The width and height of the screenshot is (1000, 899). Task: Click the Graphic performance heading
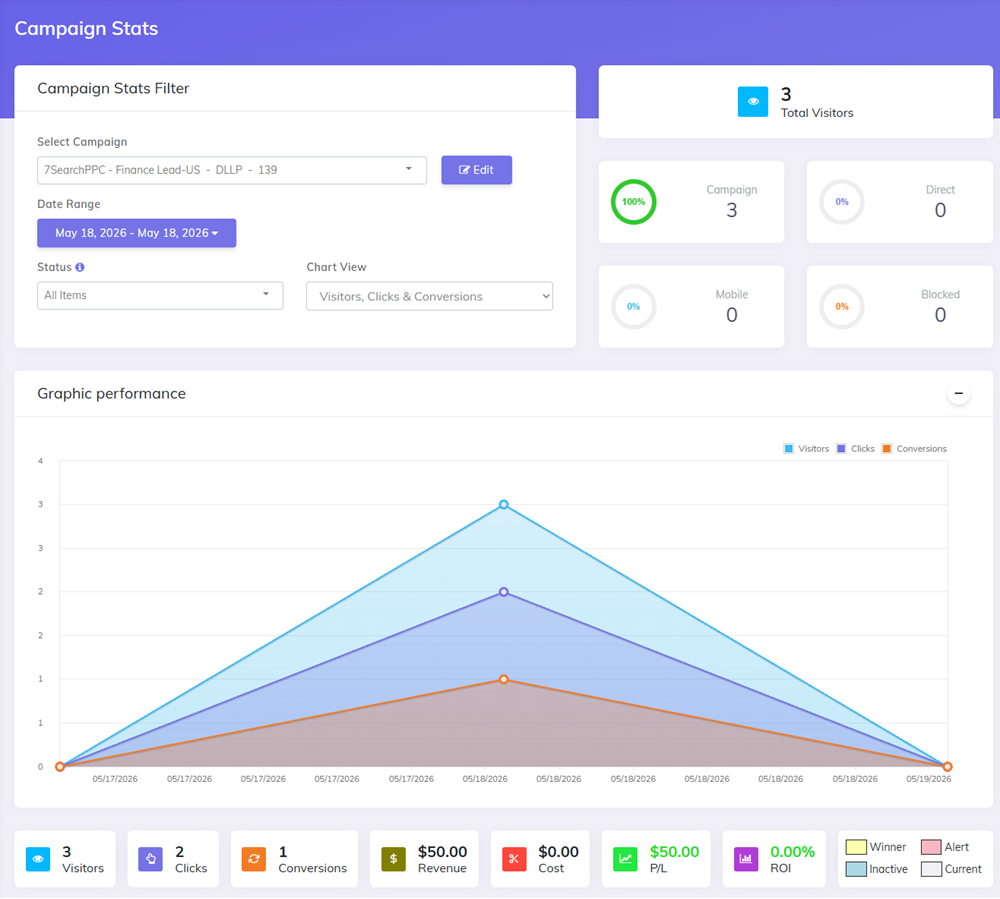(112, 393)
